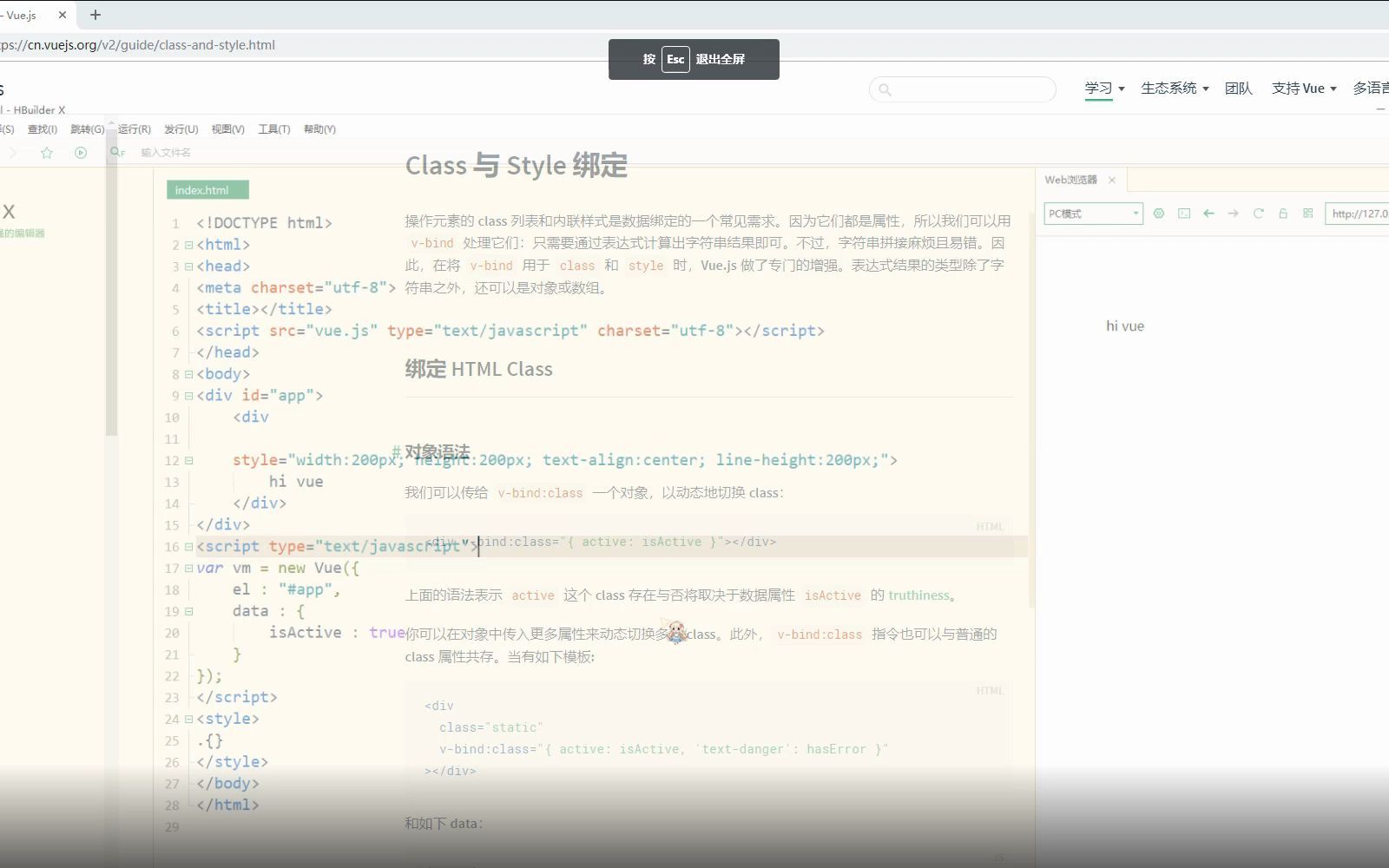Open the 查找(I) menu
This screenshot has height=868, width=1389.
tap(42, 129)
